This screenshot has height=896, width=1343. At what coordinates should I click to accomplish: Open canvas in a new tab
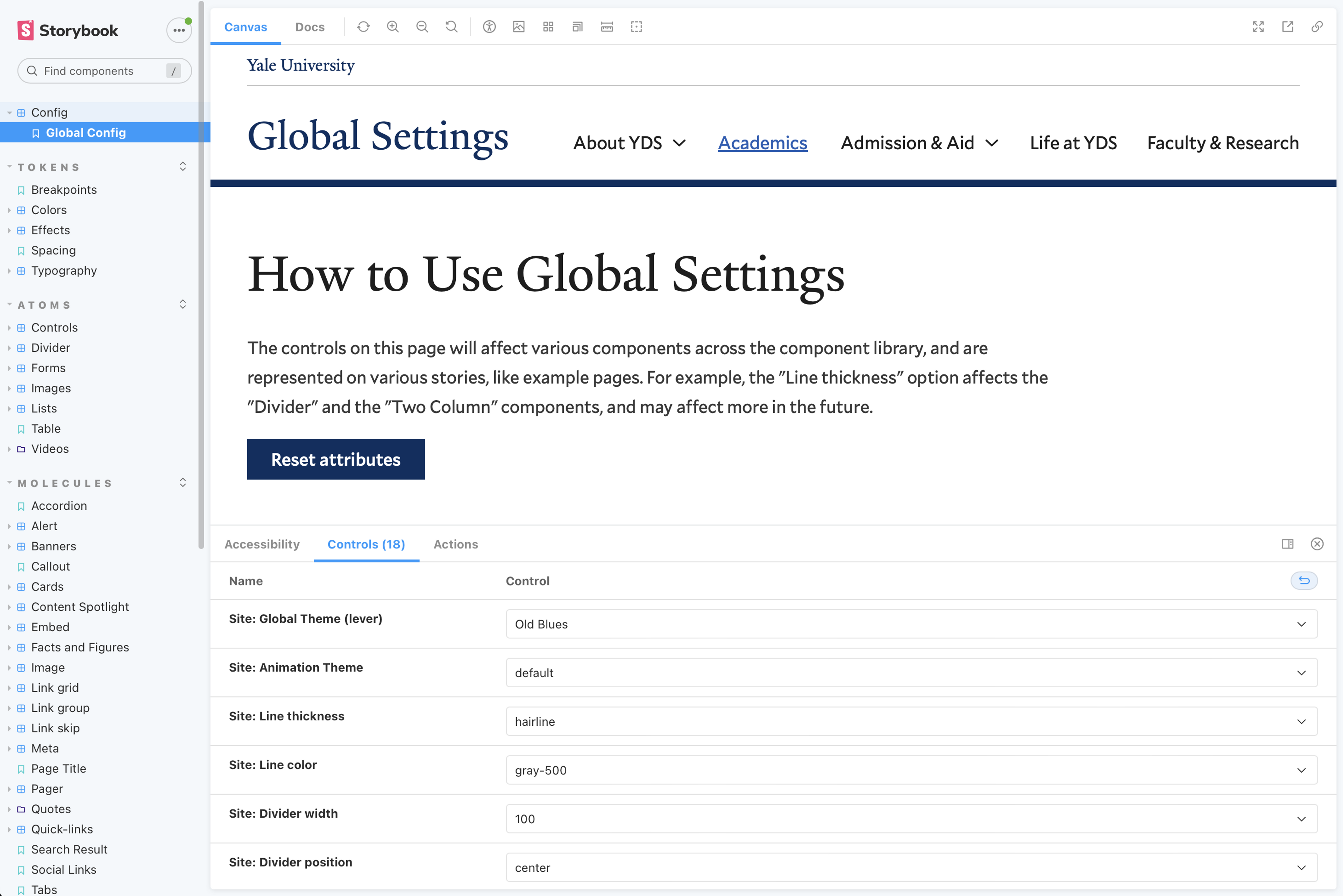[x=1287, y=27]
